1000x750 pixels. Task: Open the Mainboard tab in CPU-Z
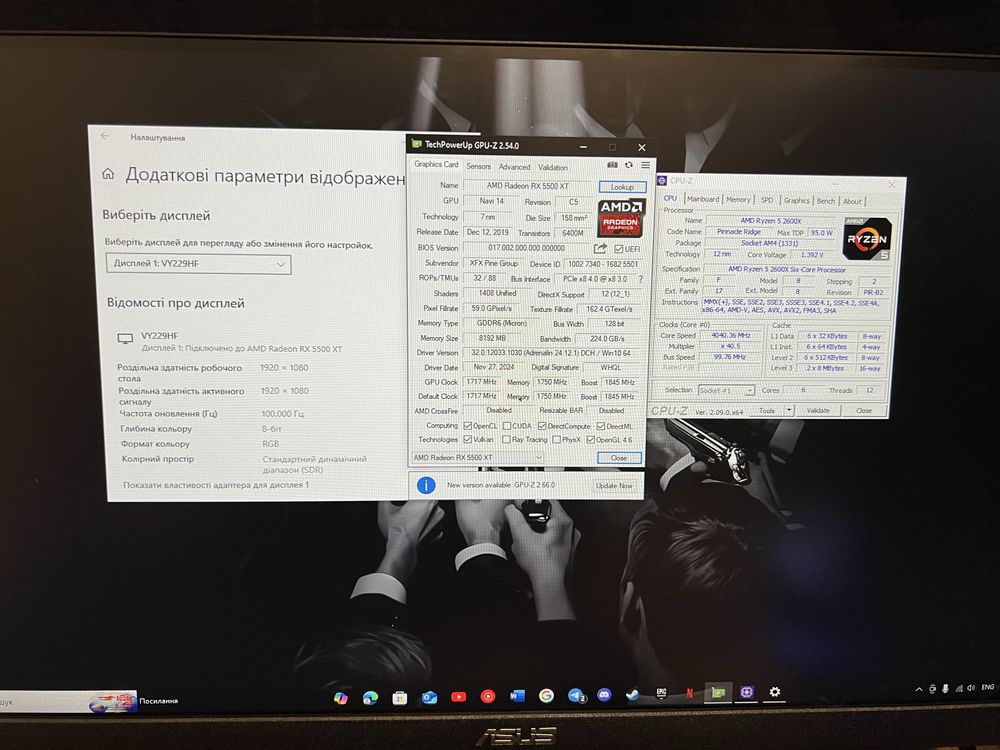[x=703, y=199]
